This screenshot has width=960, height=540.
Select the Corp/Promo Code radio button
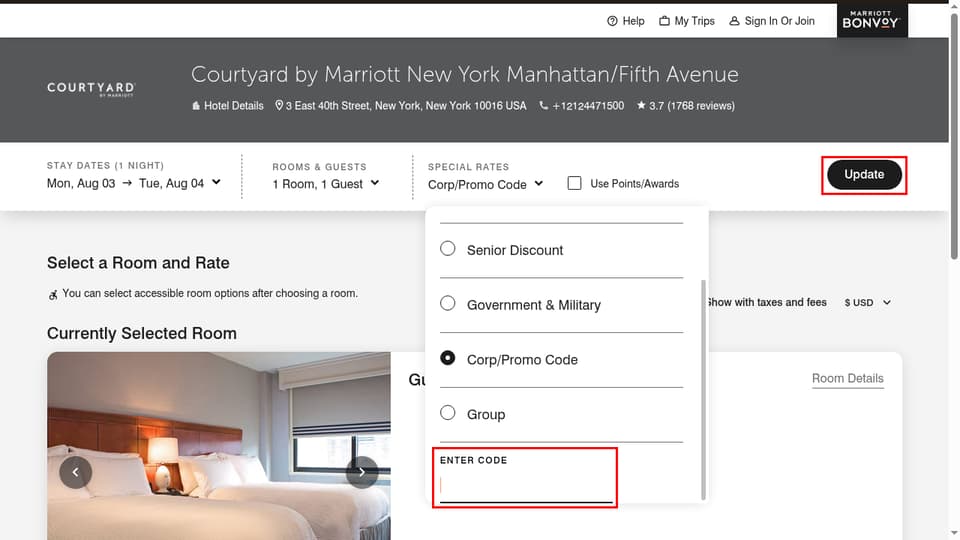coord(448,358)
